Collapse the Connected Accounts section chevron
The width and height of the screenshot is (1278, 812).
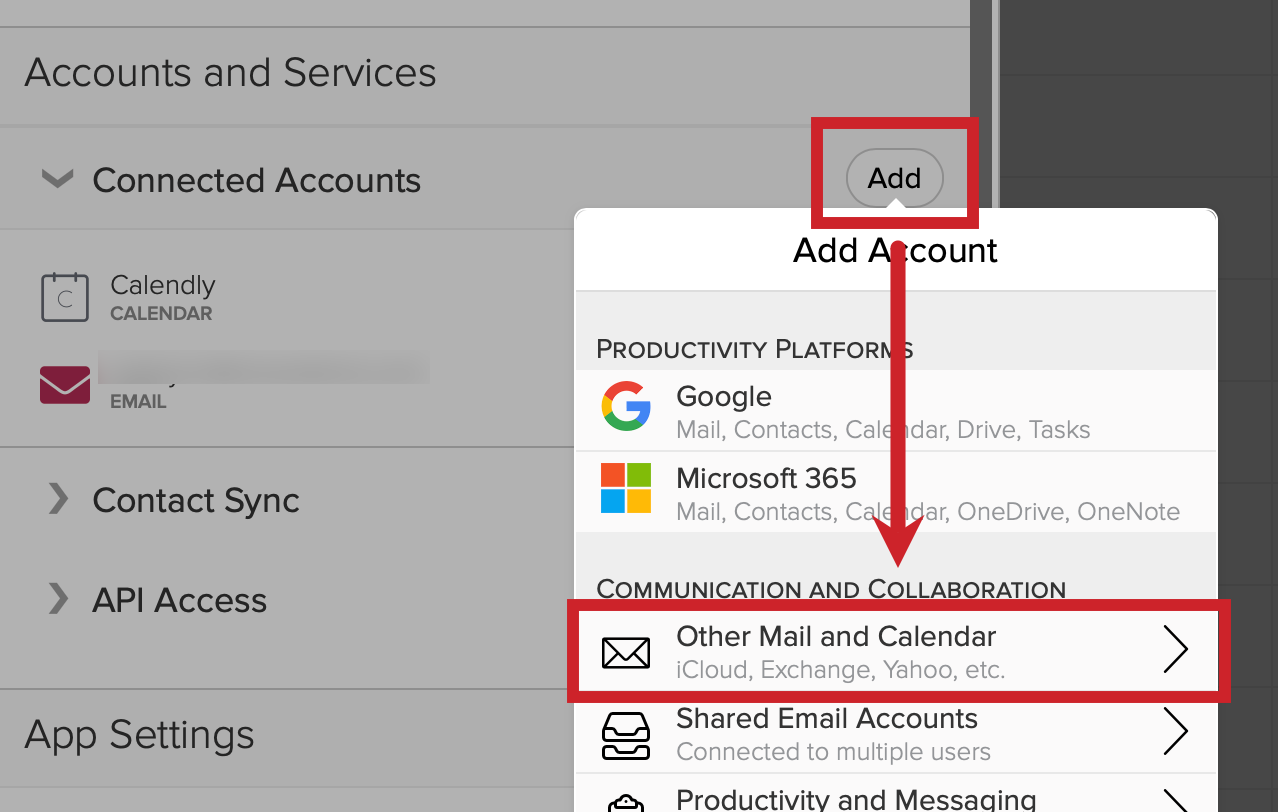point(57,179)
